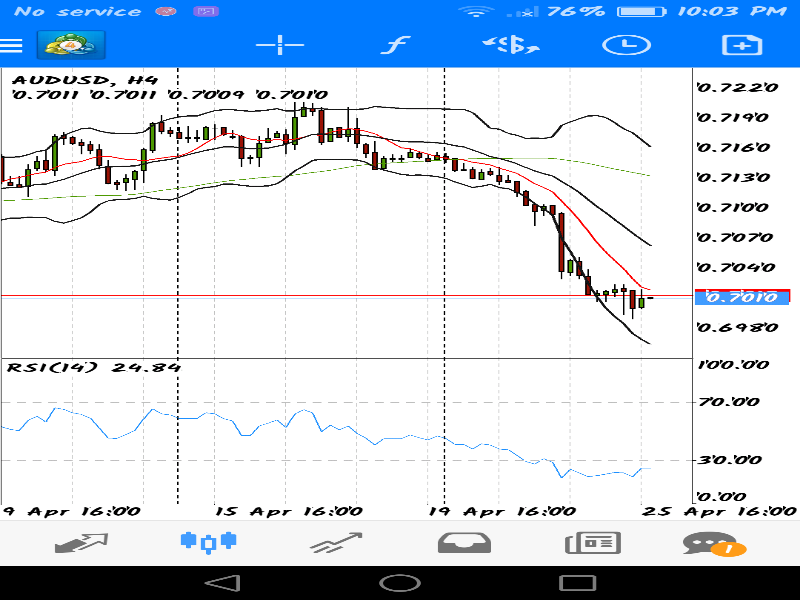Tap the battery icon in status bar
Screen dimensions: 800x600
click(x=641, y=11)
